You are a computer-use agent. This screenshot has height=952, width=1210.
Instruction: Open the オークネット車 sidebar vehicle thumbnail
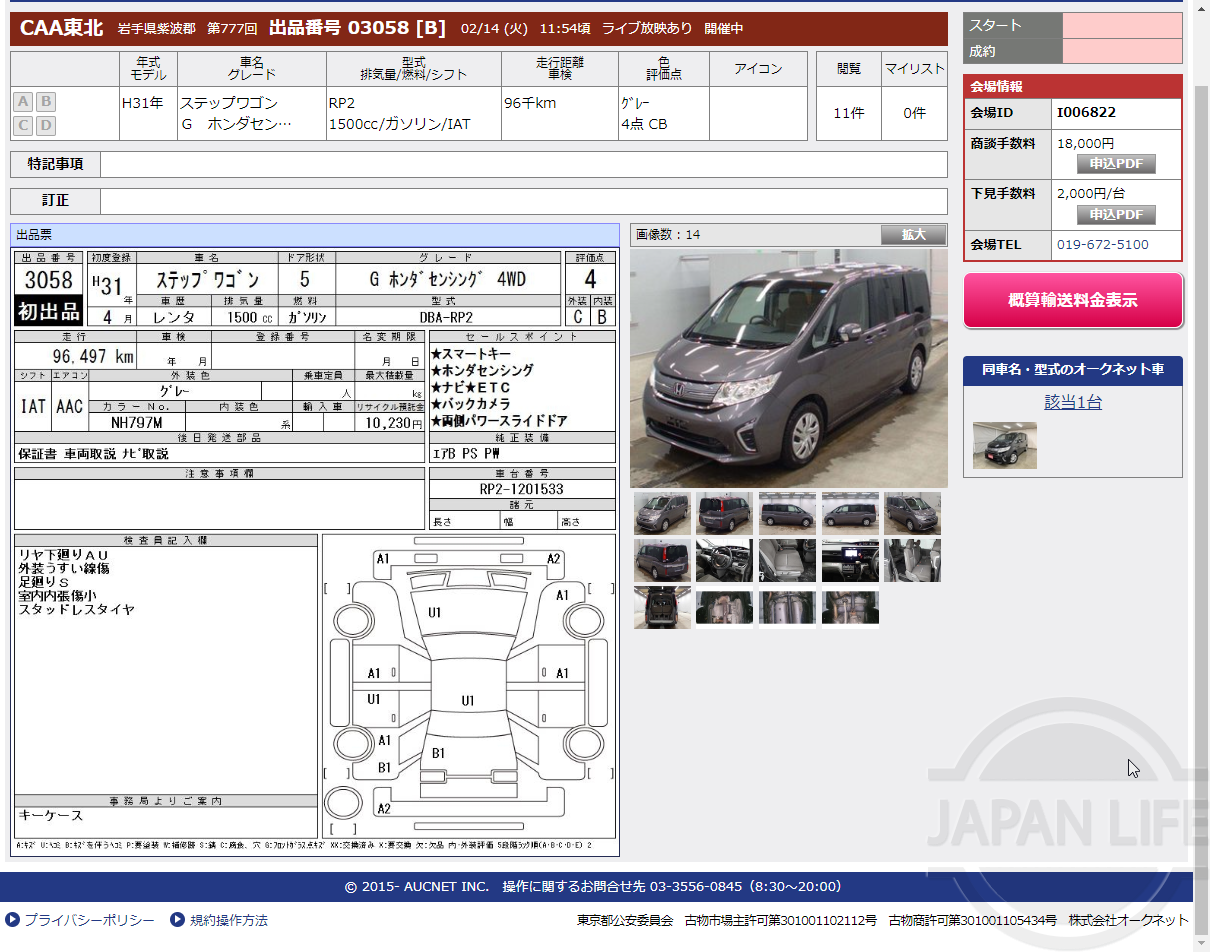tap(1004, 446)
